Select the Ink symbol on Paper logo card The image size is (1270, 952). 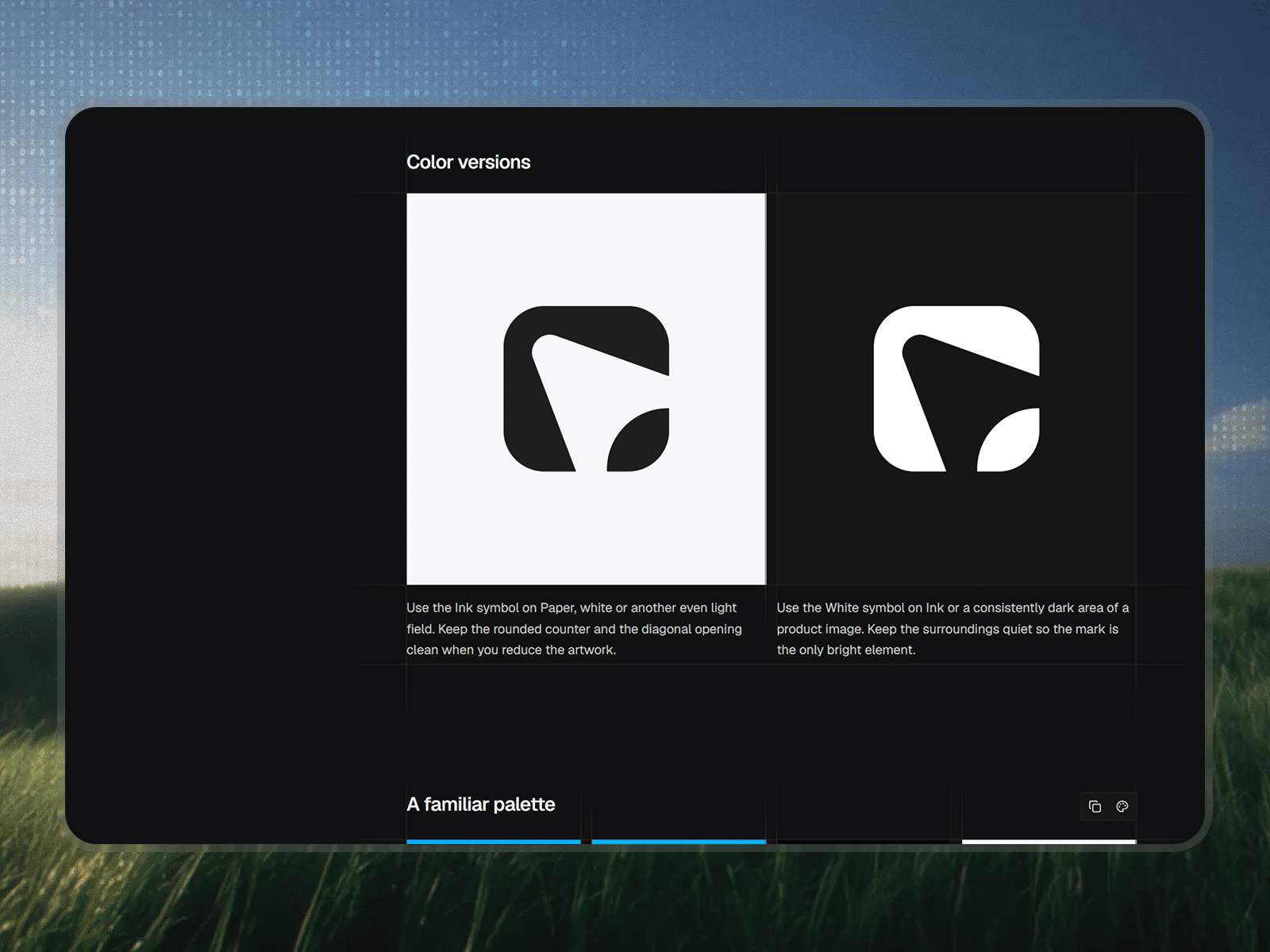pos(586,389)
